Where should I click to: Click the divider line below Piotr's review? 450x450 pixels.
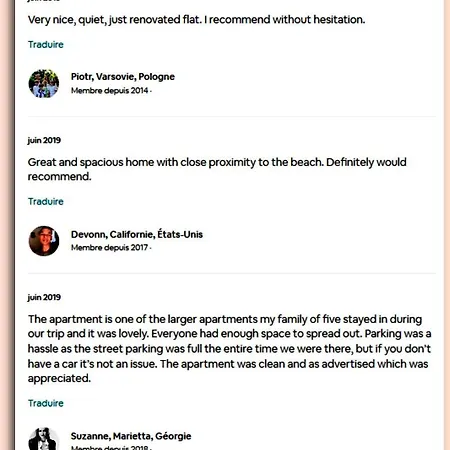(x=232, y=117)
